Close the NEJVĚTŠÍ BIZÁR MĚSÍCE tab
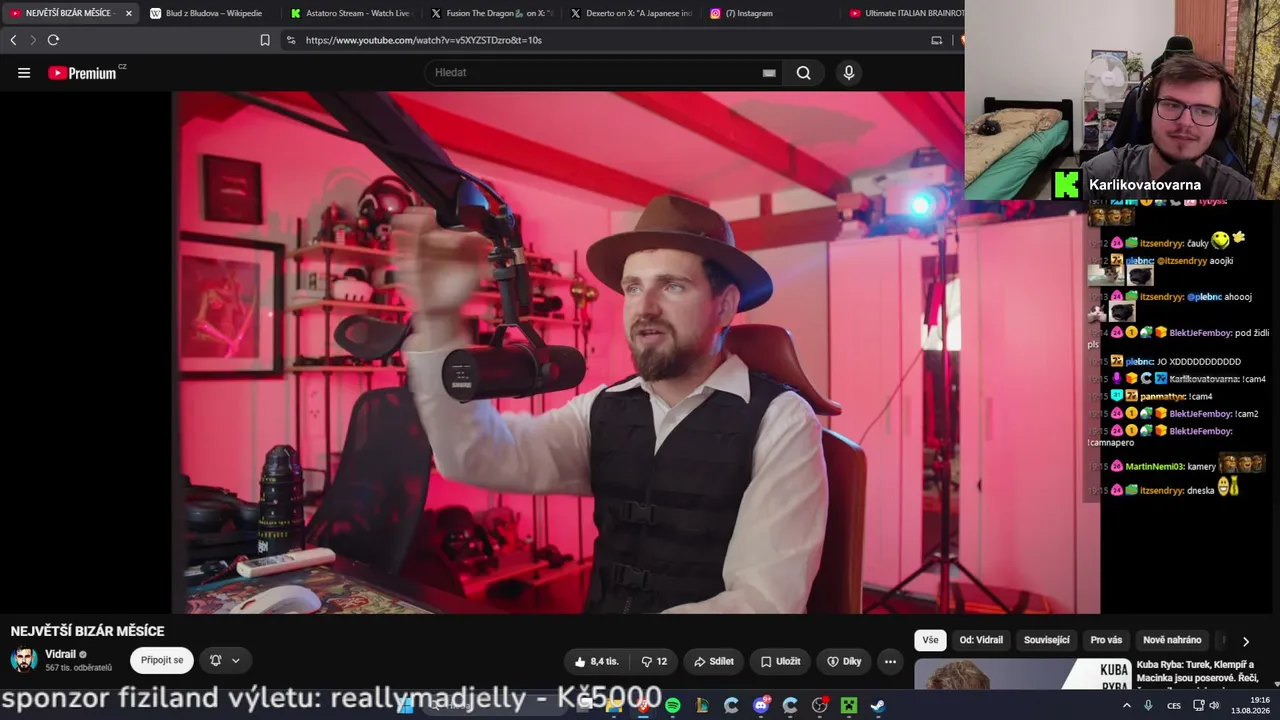 point(128,13)
